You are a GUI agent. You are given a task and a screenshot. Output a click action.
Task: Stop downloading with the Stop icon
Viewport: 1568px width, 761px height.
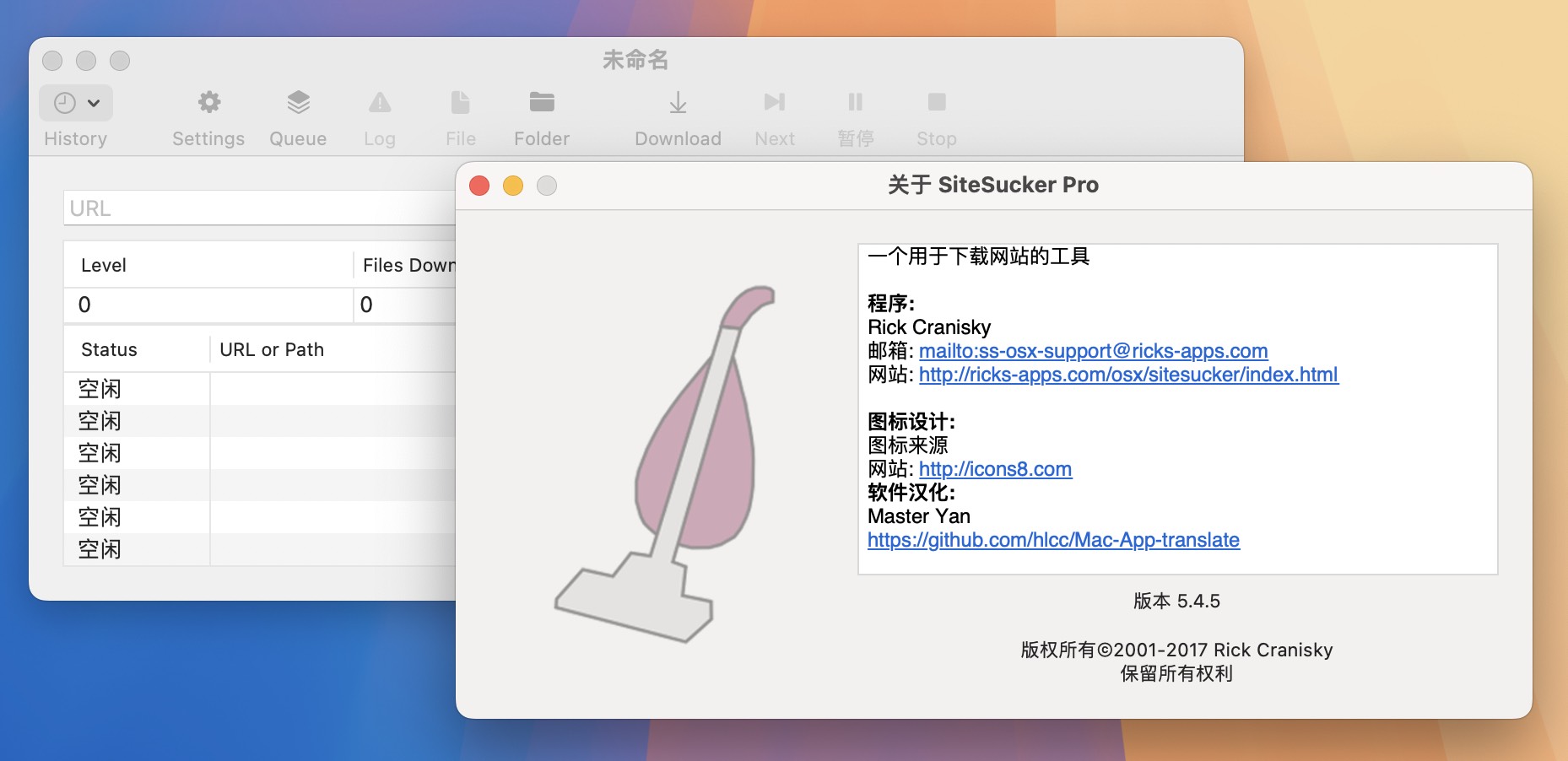[937, 103]
